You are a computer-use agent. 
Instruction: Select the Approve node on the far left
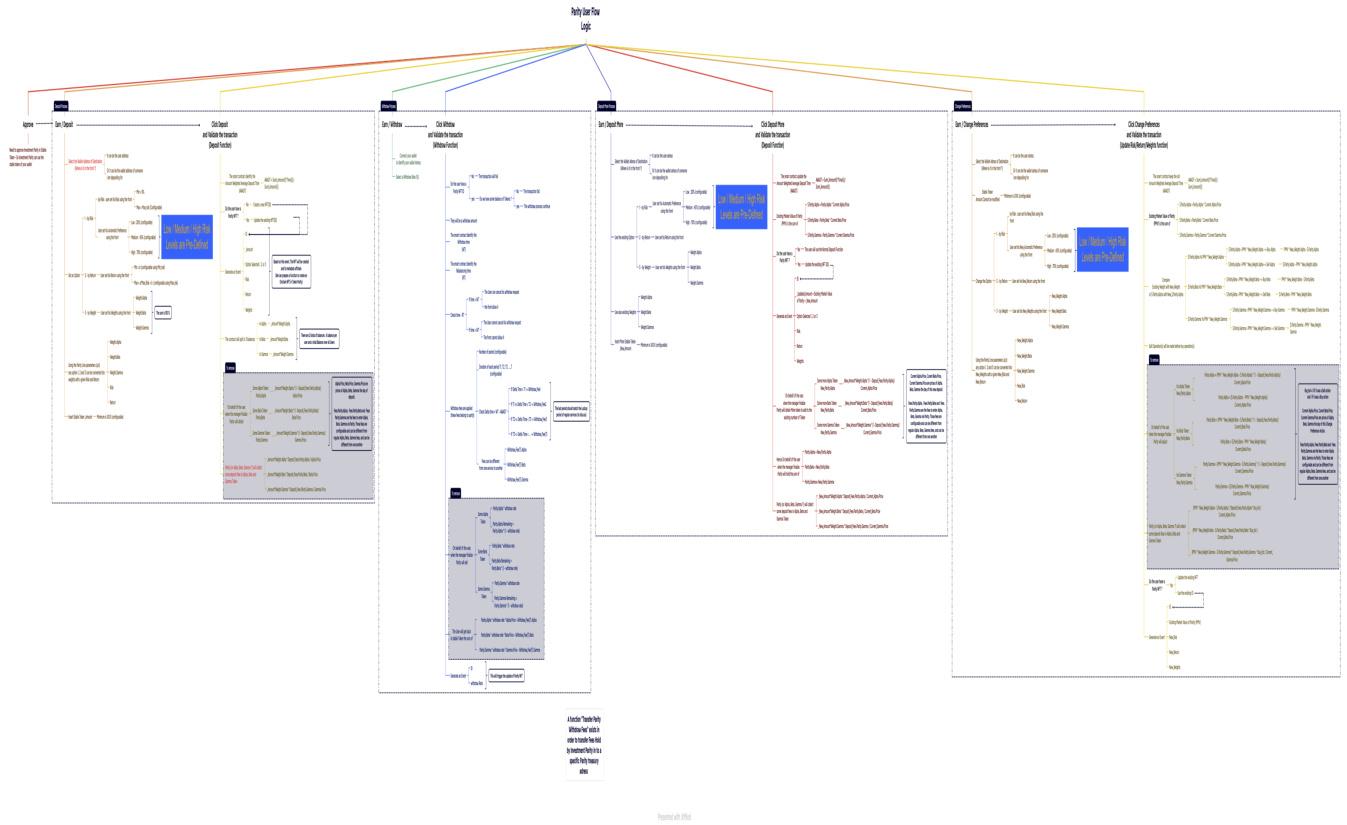tap(28, 125)
